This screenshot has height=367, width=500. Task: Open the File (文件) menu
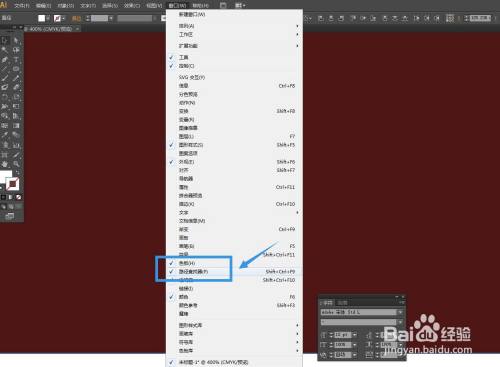click(x=22, y=6)
